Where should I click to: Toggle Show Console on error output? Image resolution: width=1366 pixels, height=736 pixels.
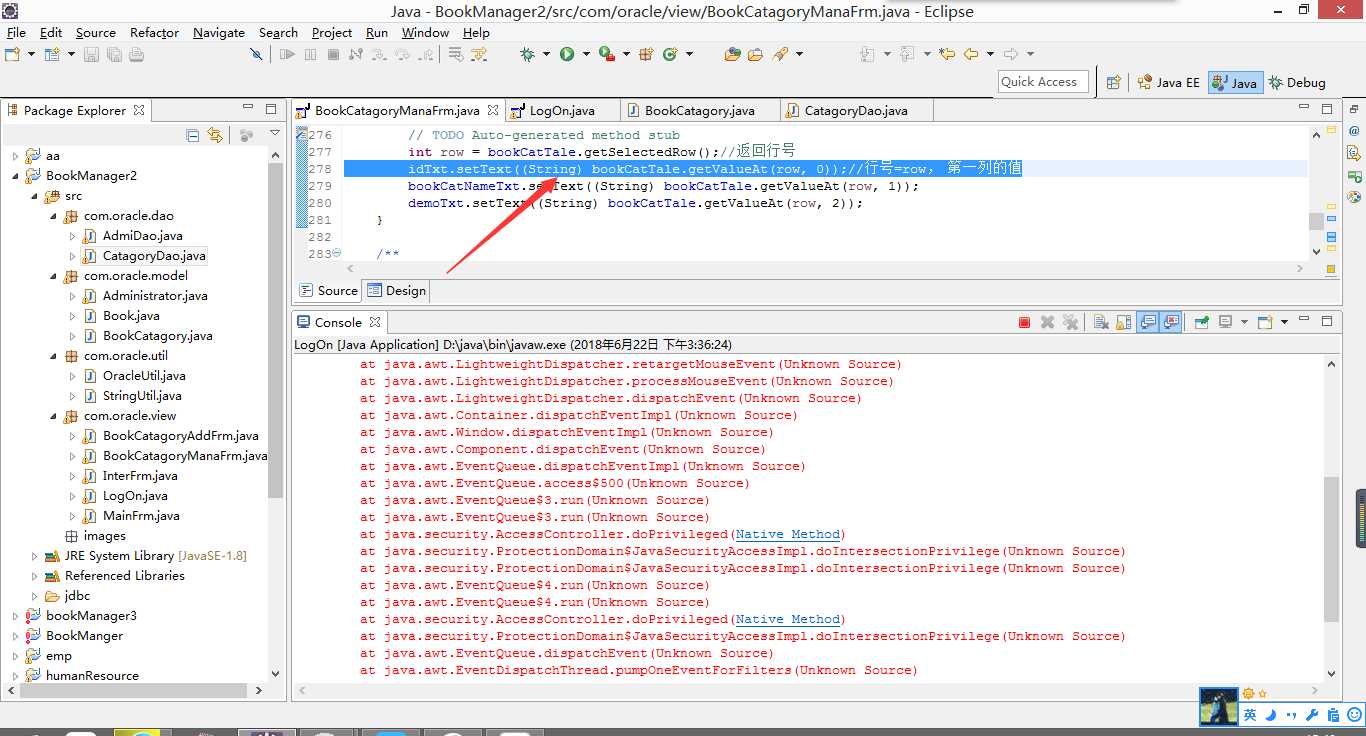pos(1171,322)
